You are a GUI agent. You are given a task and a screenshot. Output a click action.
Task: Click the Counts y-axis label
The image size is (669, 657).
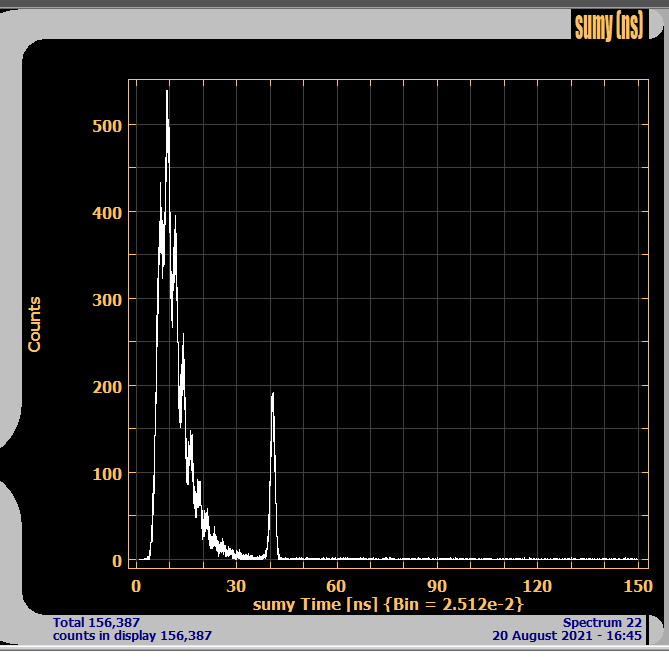(x=34, y=325)
